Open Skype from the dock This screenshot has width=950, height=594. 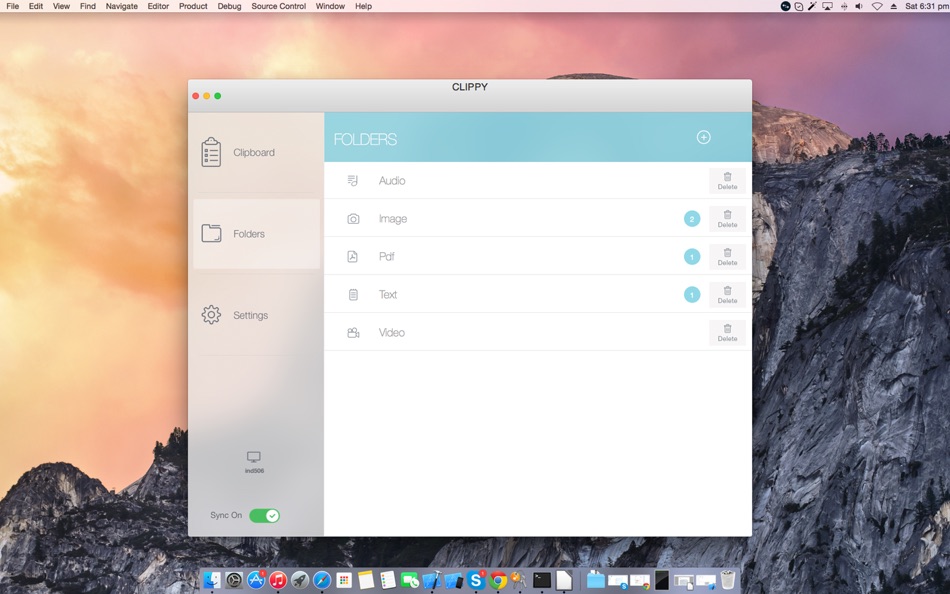(x=476, y=580)
